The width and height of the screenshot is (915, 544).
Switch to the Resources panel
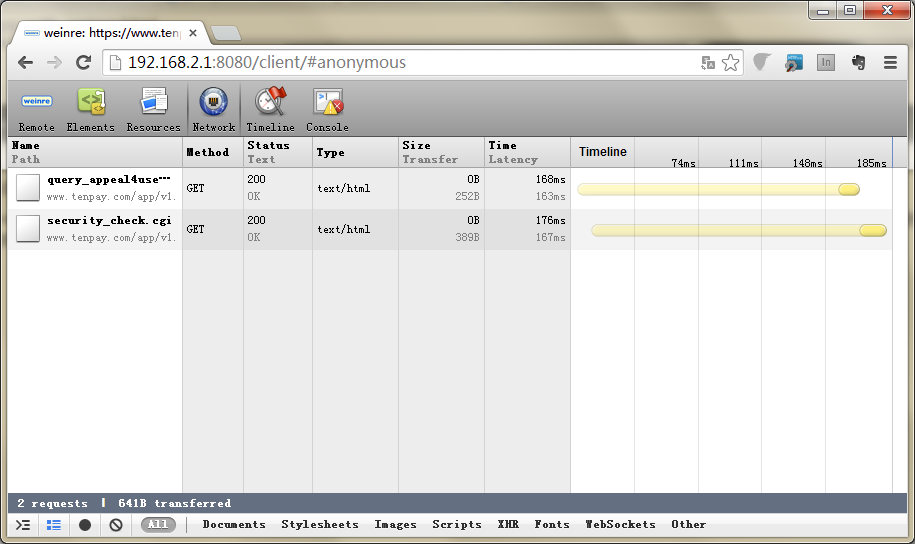pyautogui.click(x=153, y=109)
